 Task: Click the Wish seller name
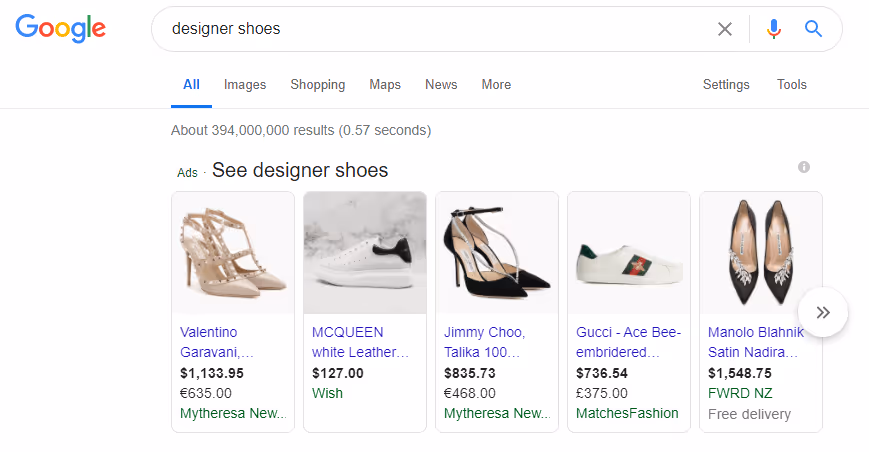tap(327, 393)
